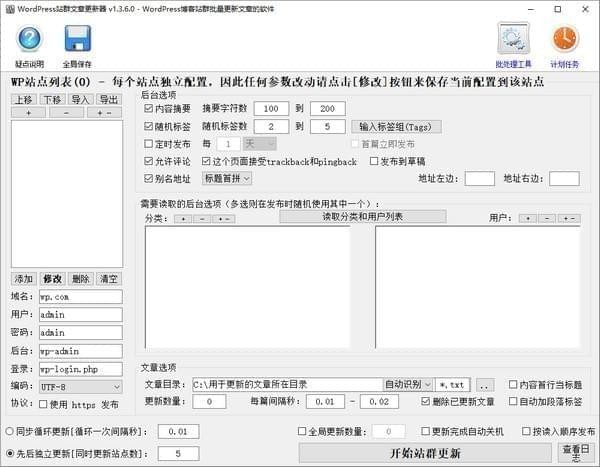This screenshot has height=467, width=600.
Task: Click the 清空 clear list button
Action: pos(109,279)
